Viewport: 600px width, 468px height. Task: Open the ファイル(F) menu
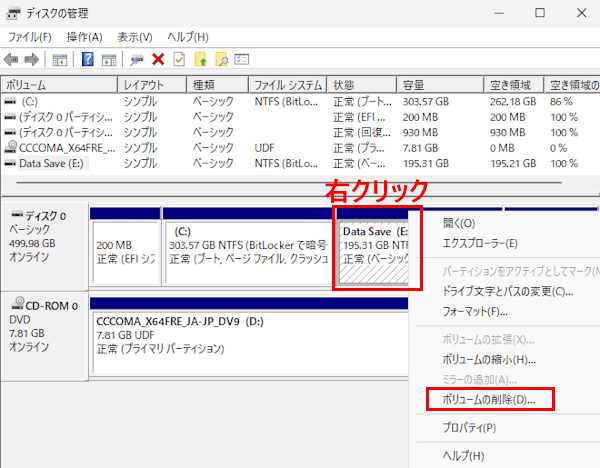[x=29, y=37]
